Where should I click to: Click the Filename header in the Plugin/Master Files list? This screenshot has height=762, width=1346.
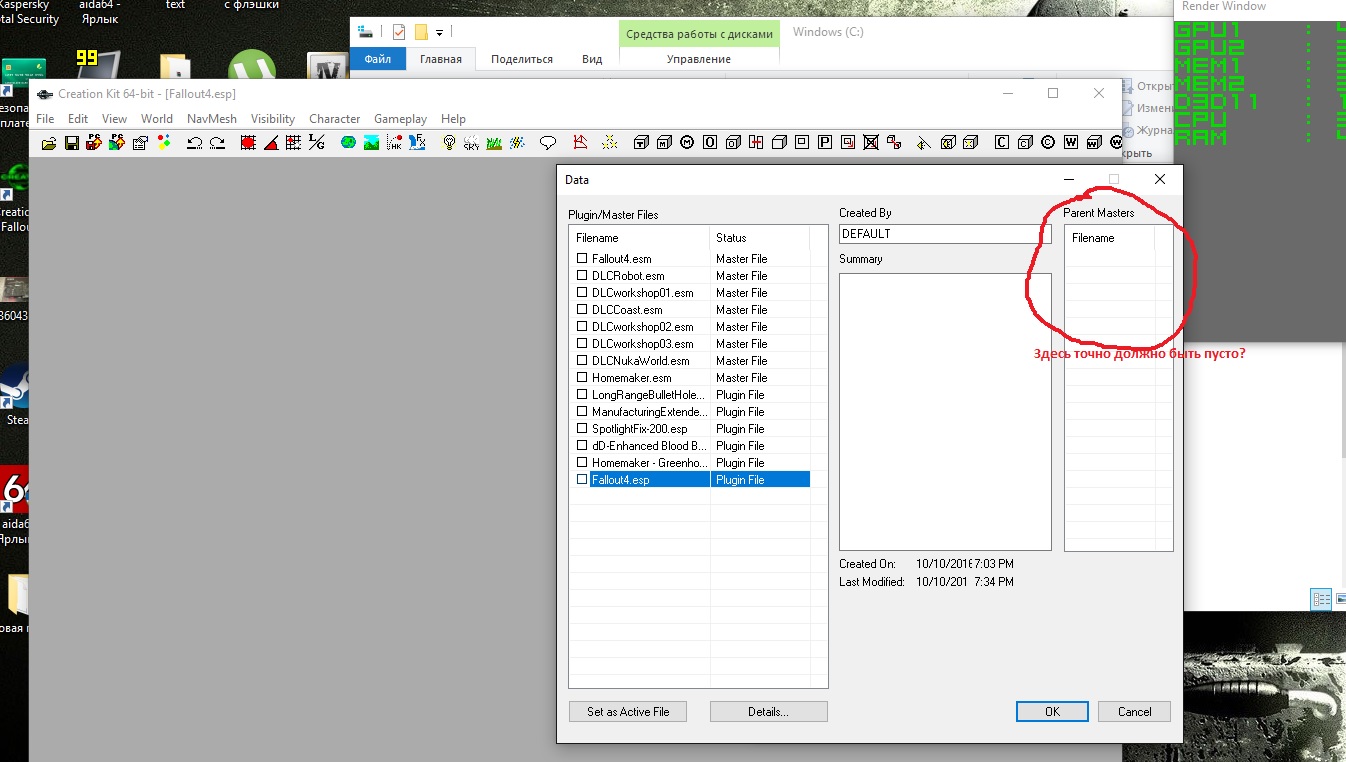[640, 238]
